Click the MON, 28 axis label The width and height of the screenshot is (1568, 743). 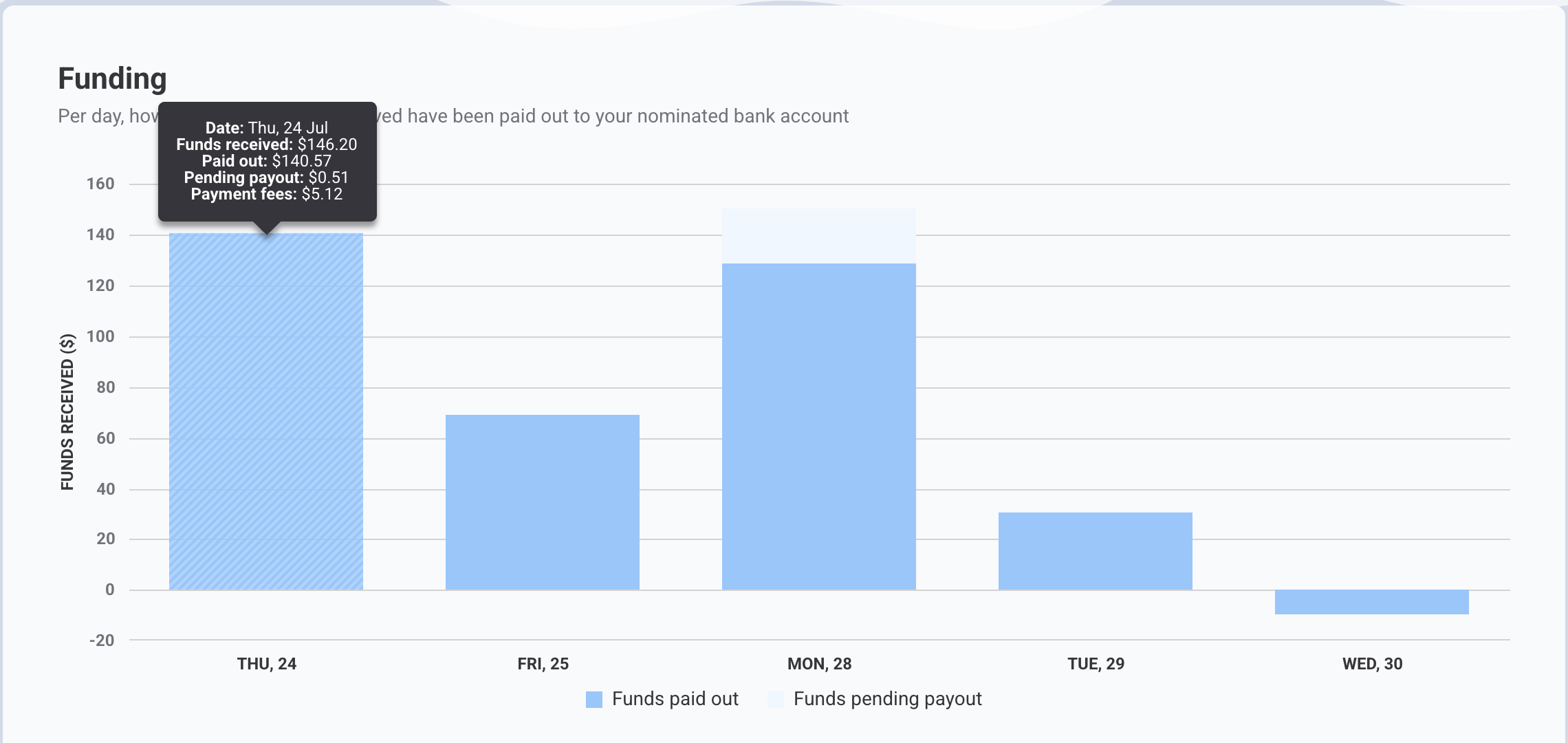820,664
